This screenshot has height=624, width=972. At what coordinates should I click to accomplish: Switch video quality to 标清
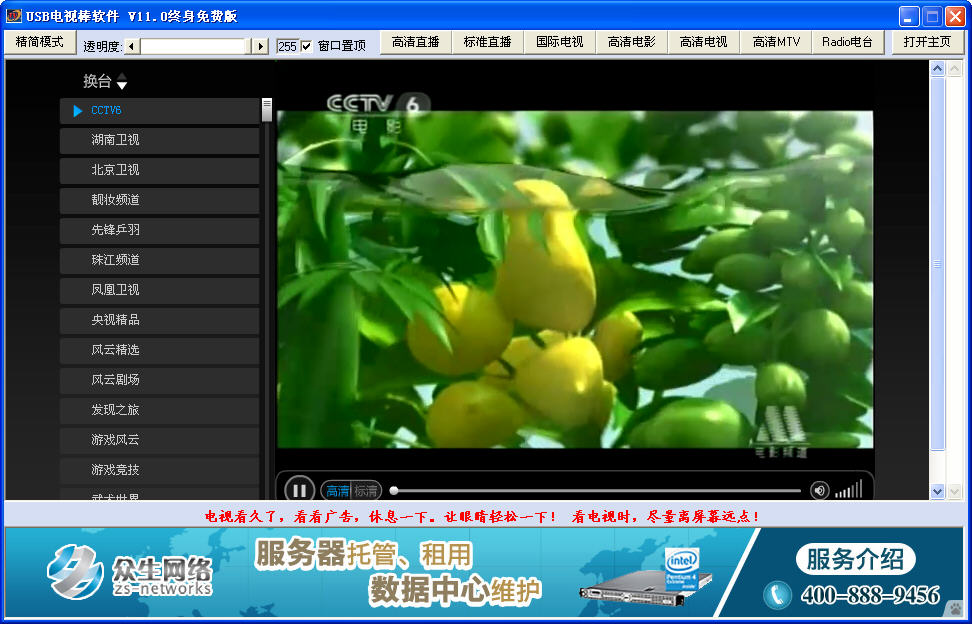pyautogui.click(x=366, y=491)
